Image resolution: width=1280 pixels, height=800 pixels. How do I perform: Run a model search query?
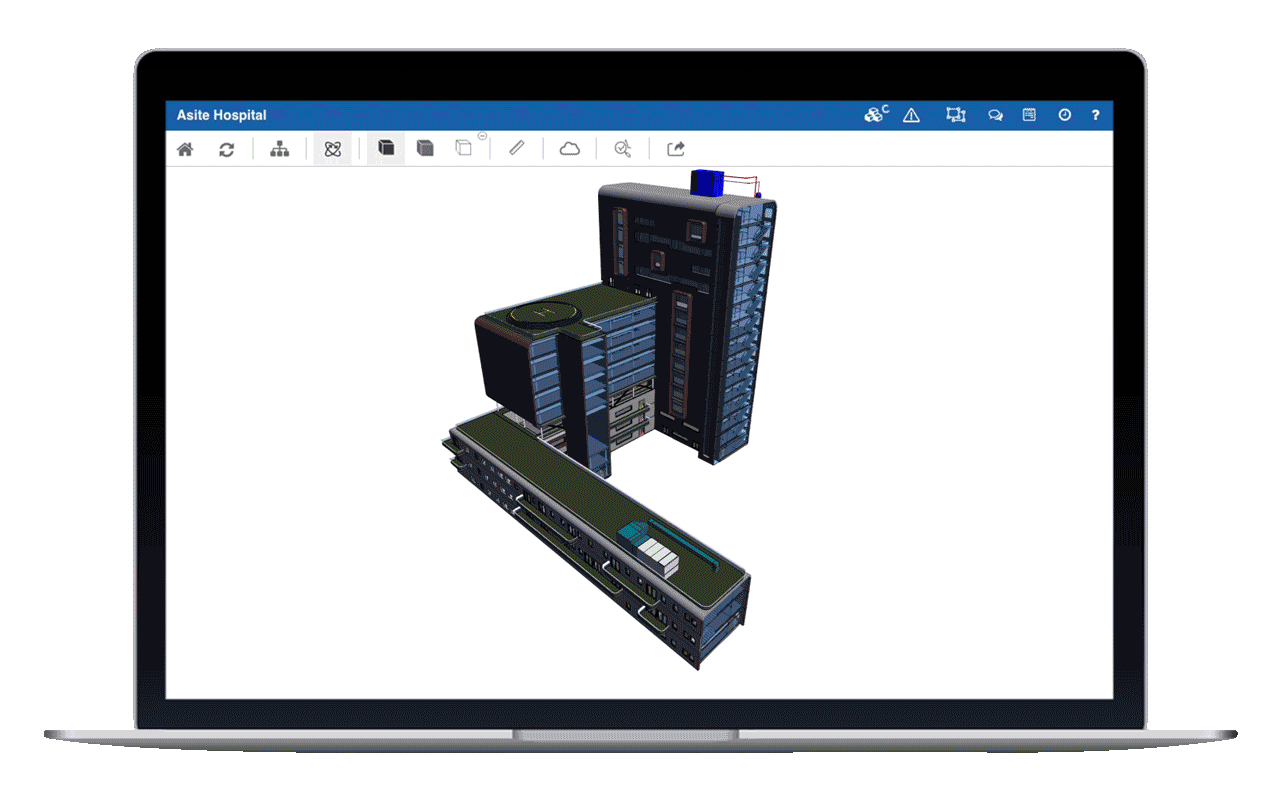click(622, 148)
